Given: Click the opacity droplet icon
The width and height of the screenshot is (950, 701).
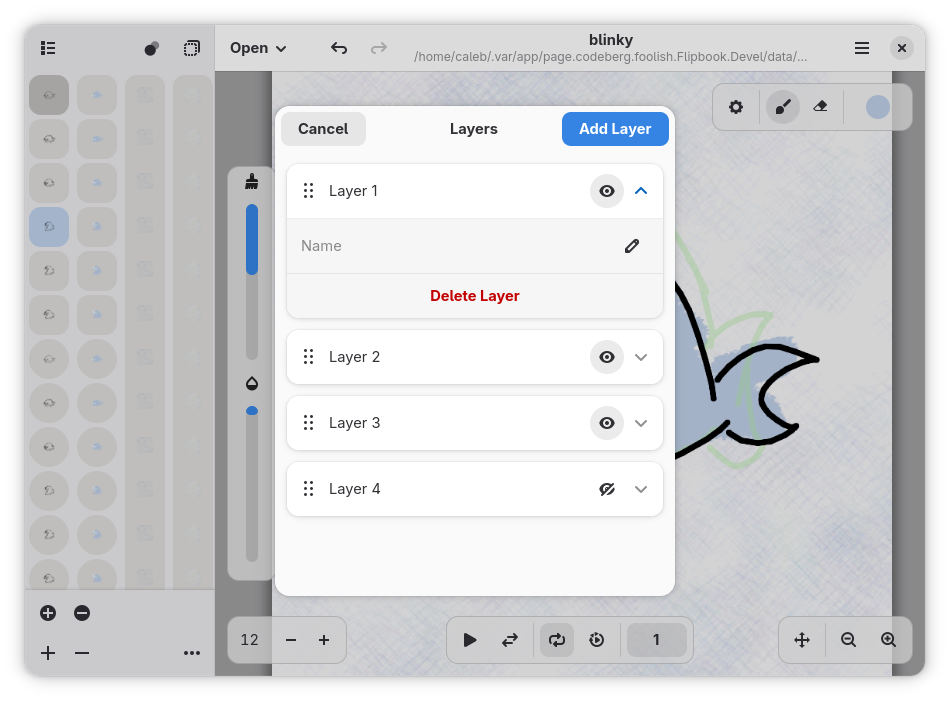Looking at the screenshot, I should (252, 384).
